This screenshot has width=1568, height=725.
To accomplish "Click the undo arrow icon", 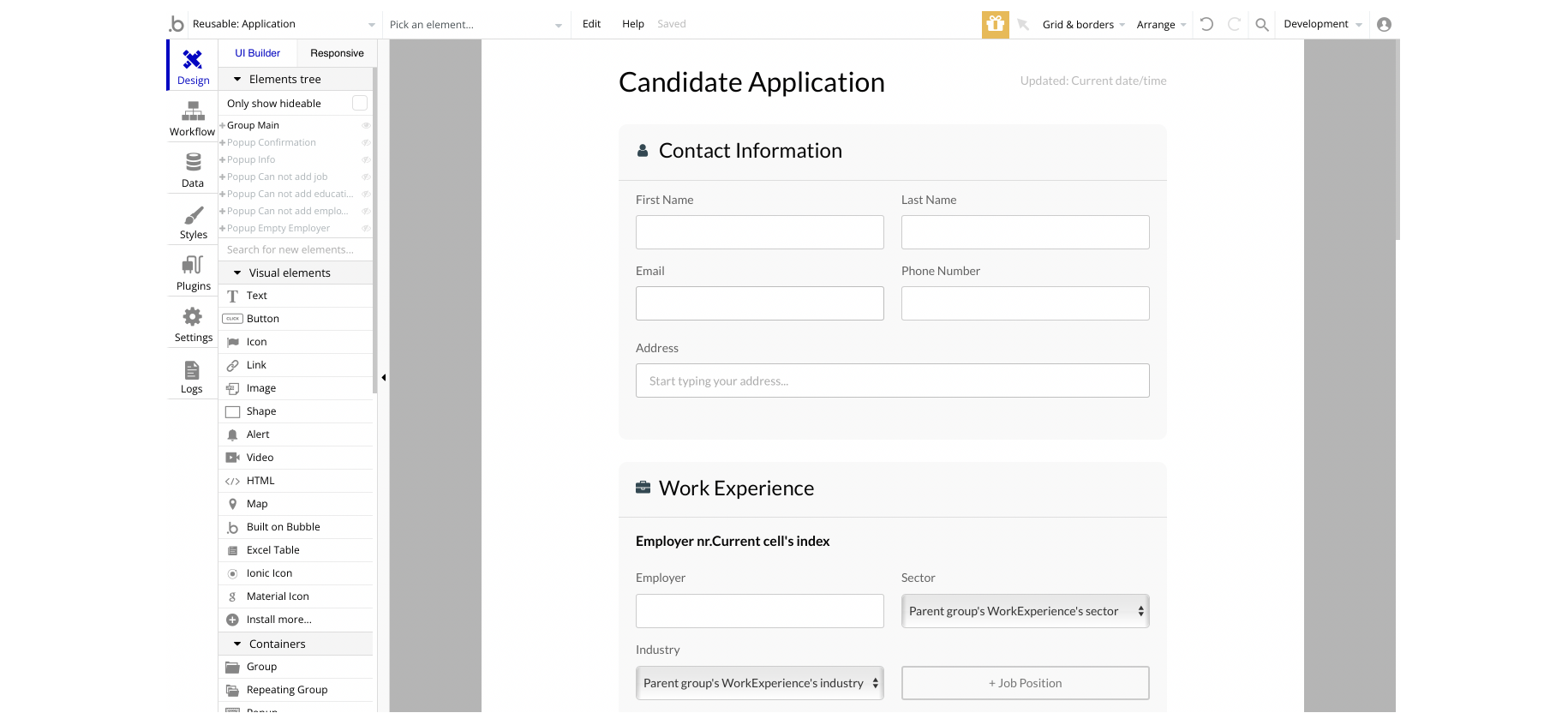I will [x=1206, y=24].
